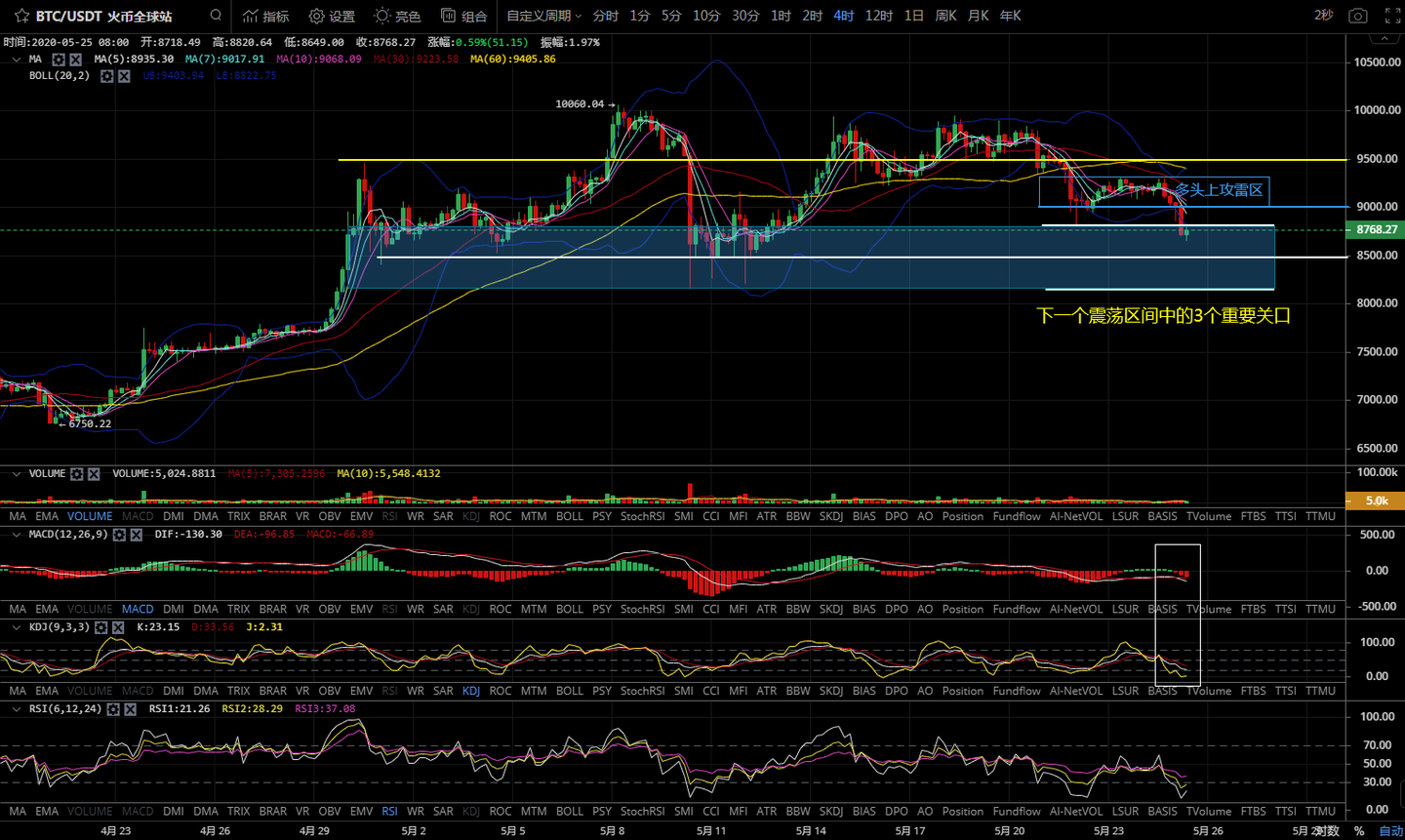Image resolution: width=1405 pixels, height=840 pixels.
Task: Toggle percent scale on price axis
Action: pos(1359,831)
